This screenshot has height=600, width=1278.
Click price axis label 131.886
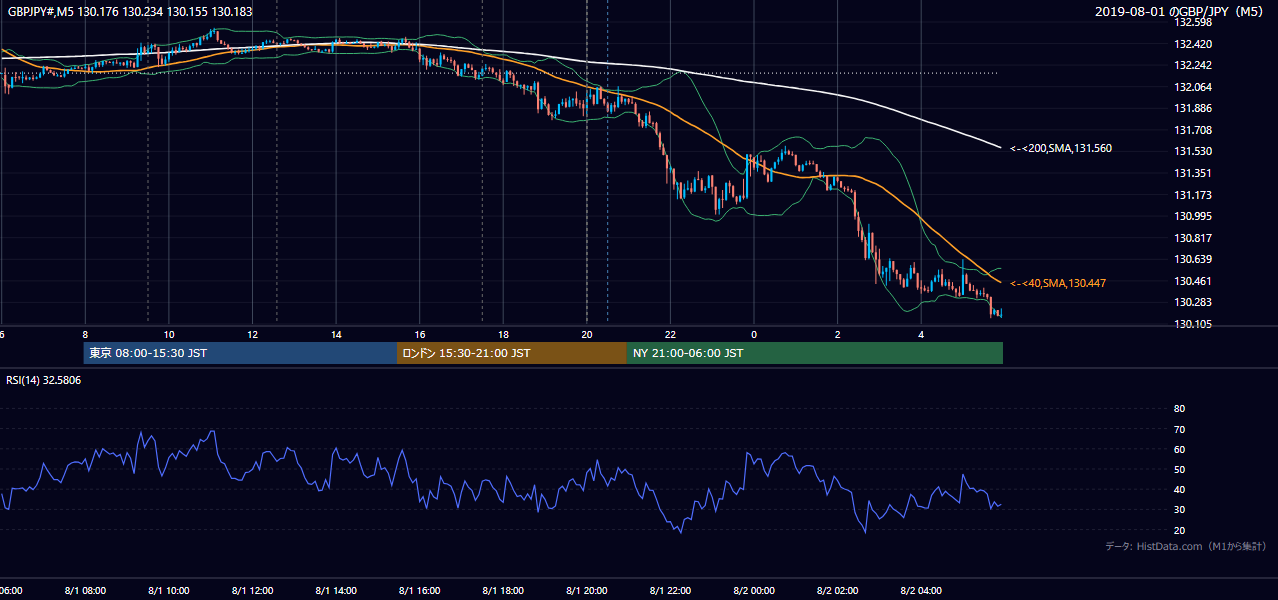coord(1192,108)
